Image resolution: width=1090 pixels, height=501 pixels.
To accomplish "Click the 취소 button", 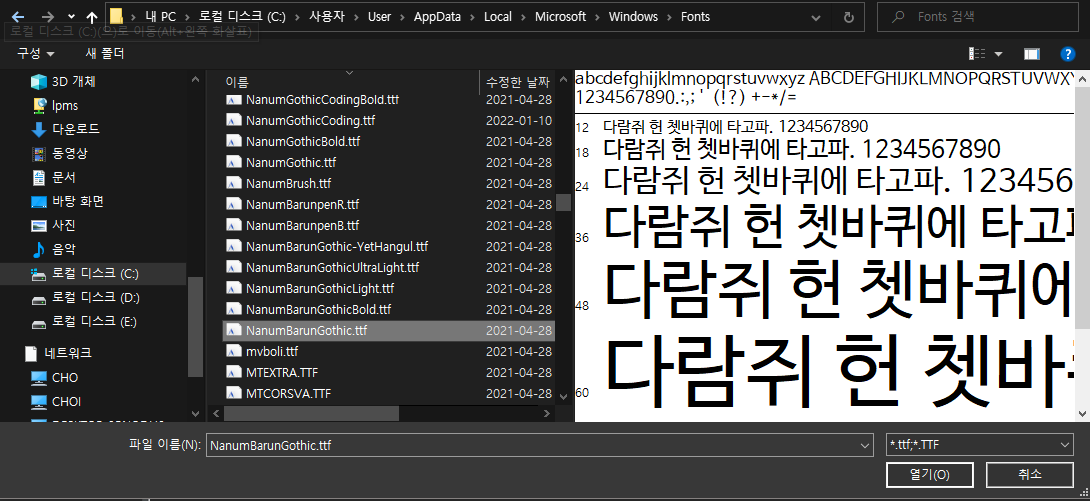I will point(1030,475).
